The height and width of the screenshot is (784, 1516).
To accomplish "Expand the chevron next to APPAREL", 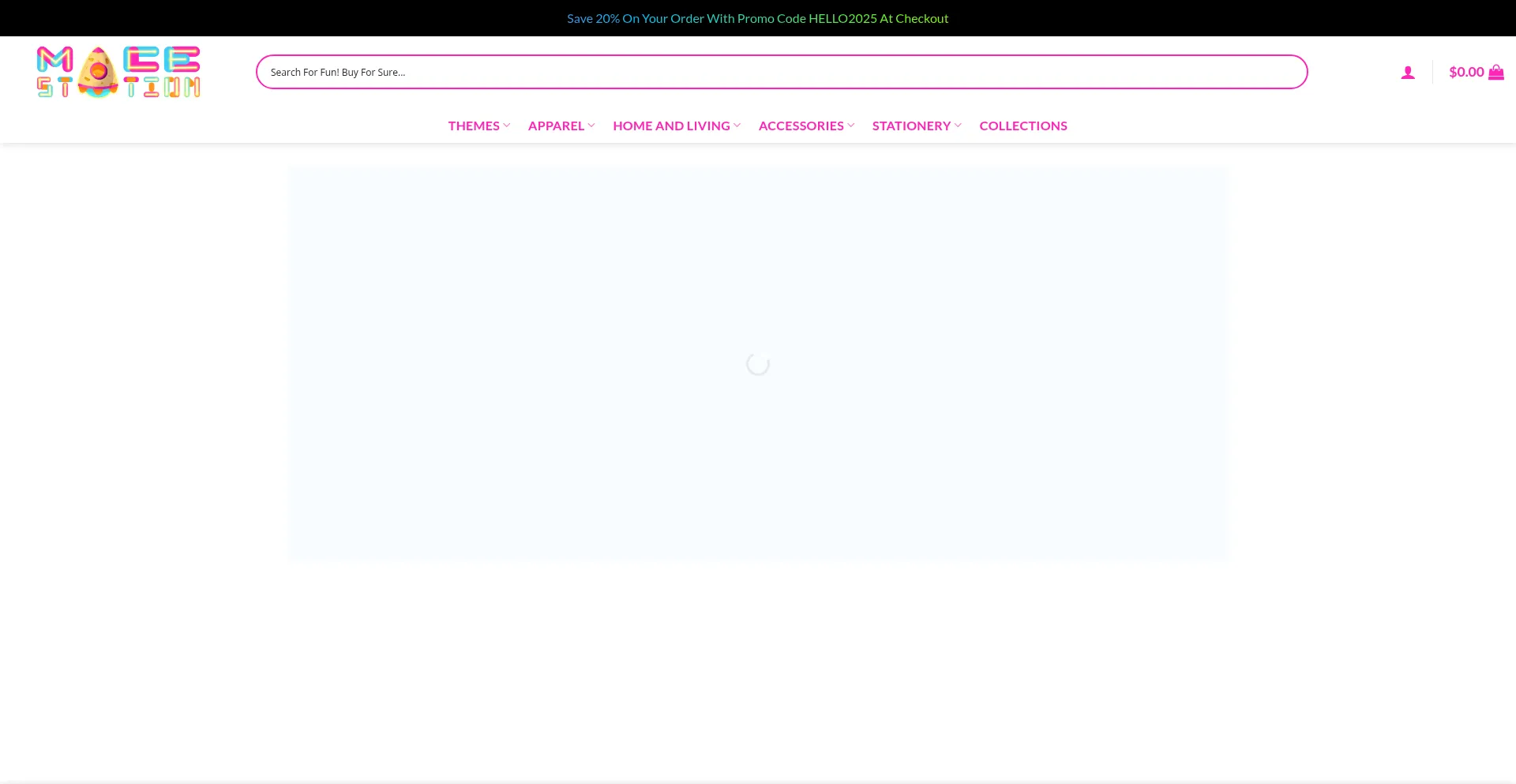I will 591,126.
